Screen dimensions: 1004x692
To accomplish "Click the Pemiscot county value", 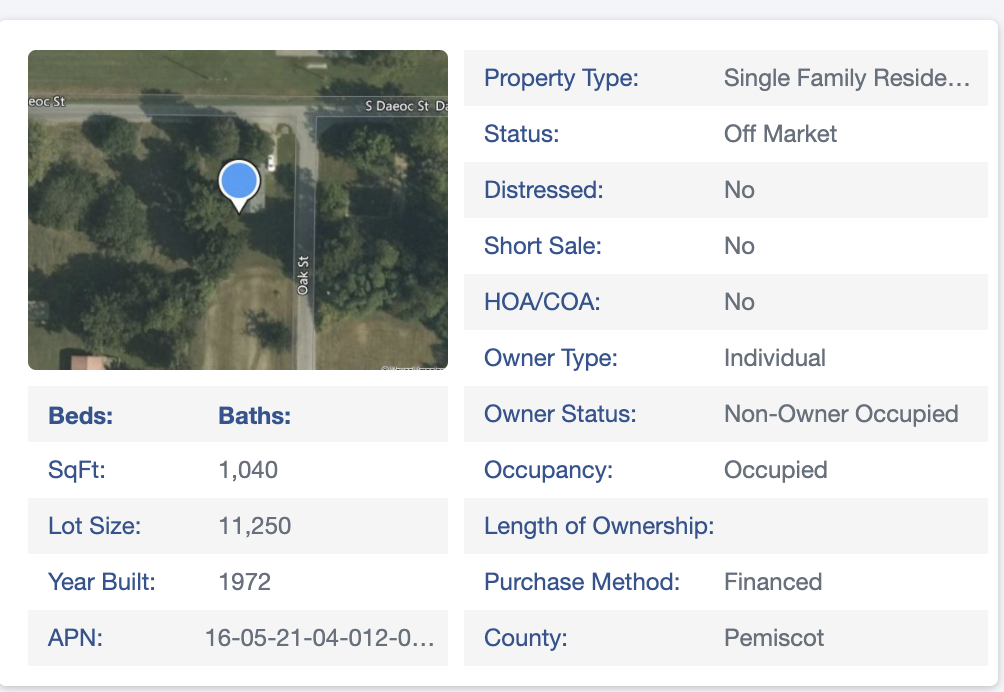I will click(773, 638).
